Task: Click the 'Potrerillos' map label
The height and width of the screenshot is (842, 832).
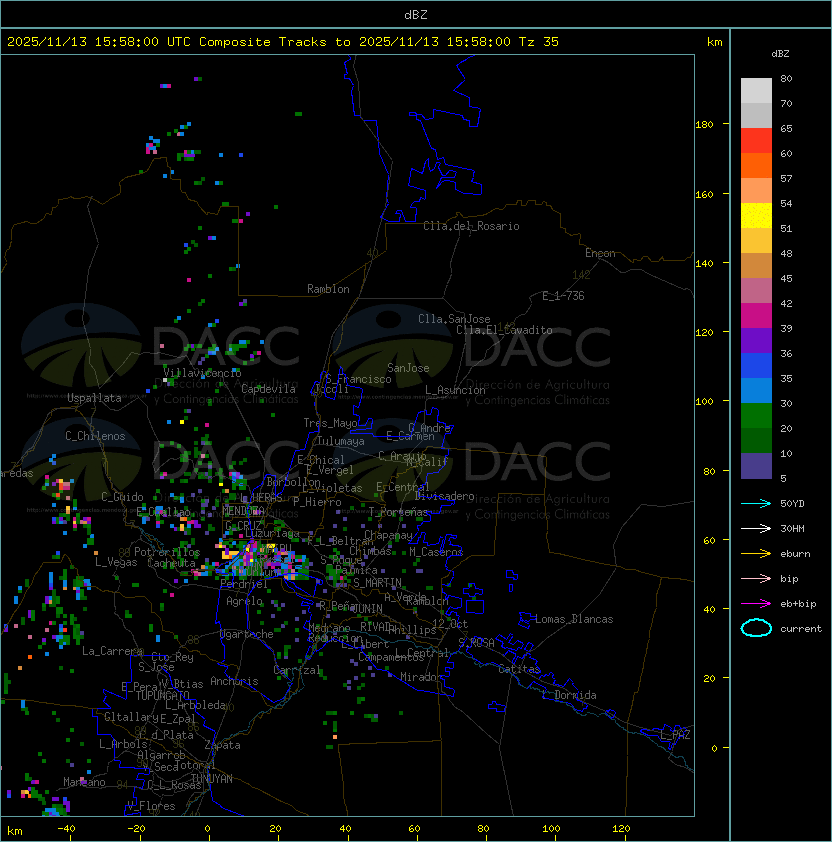Action: pos(167,552)
